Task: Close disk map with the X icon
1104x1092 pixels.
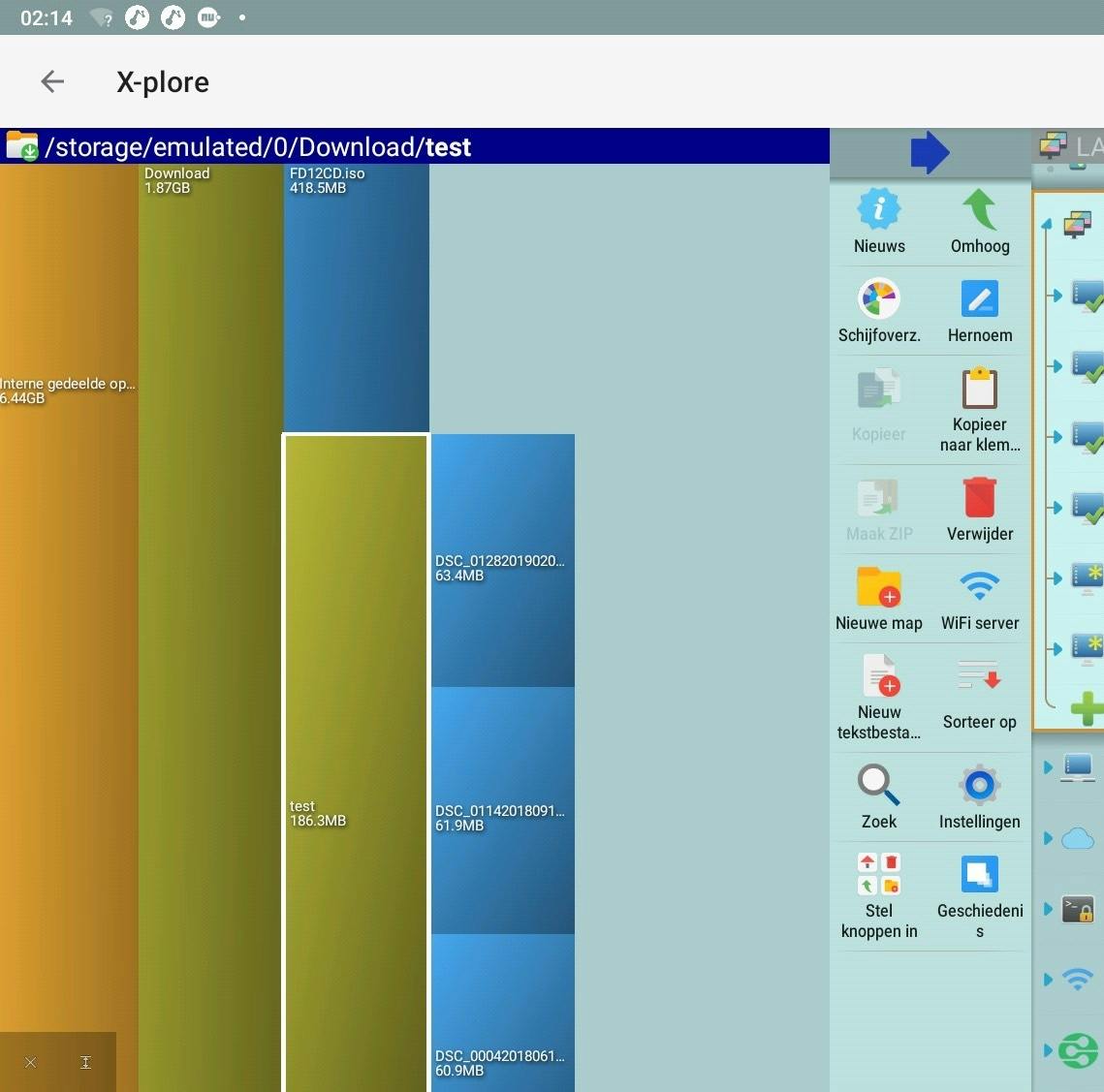Action: [30, 1062]
